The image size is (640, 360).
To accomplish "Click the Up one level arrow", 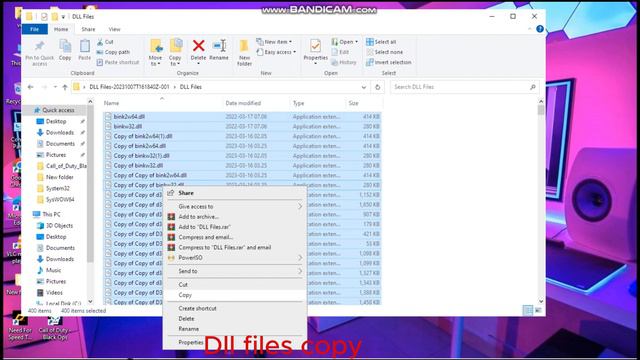I will coord(65,87).
